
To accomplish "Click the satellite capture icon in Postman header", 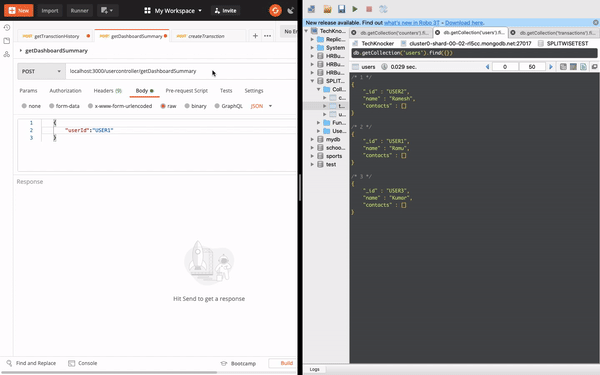I will [290, 11].
